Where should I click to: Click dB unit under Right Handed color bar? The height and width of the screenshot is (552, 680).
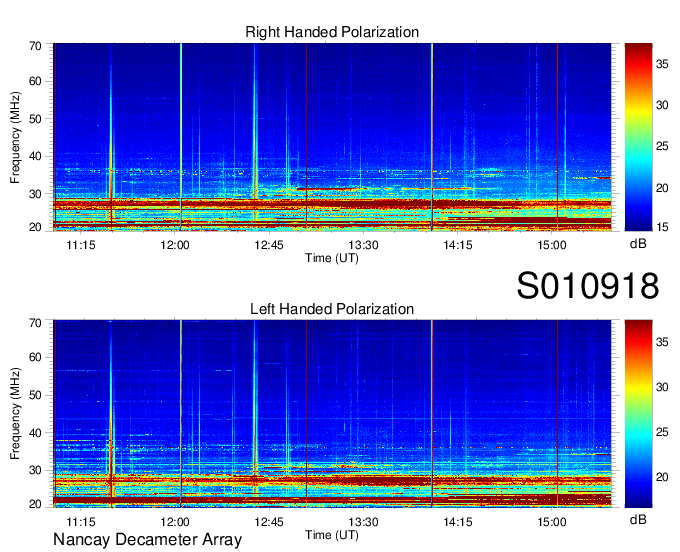(638, 244)
